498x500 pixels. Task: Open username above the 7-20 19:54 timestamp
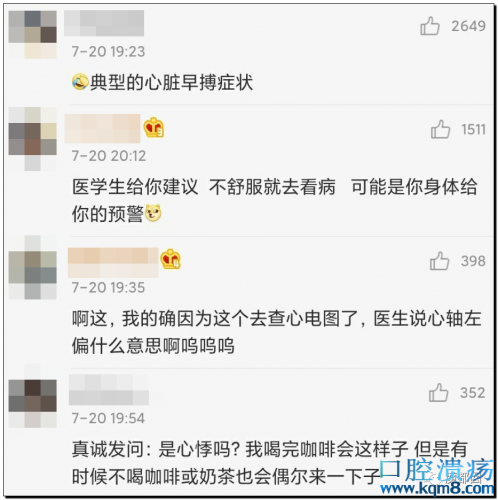coord(109,389)
